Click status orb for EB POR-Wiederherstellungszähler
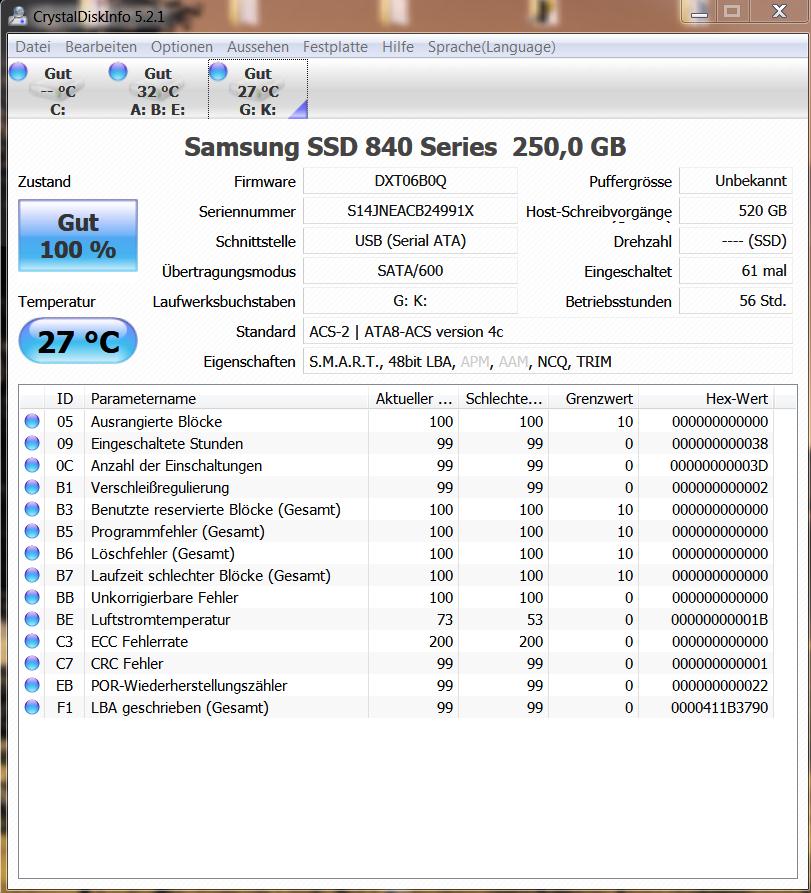Screen dimensions: 811x893 coord(32,685)
